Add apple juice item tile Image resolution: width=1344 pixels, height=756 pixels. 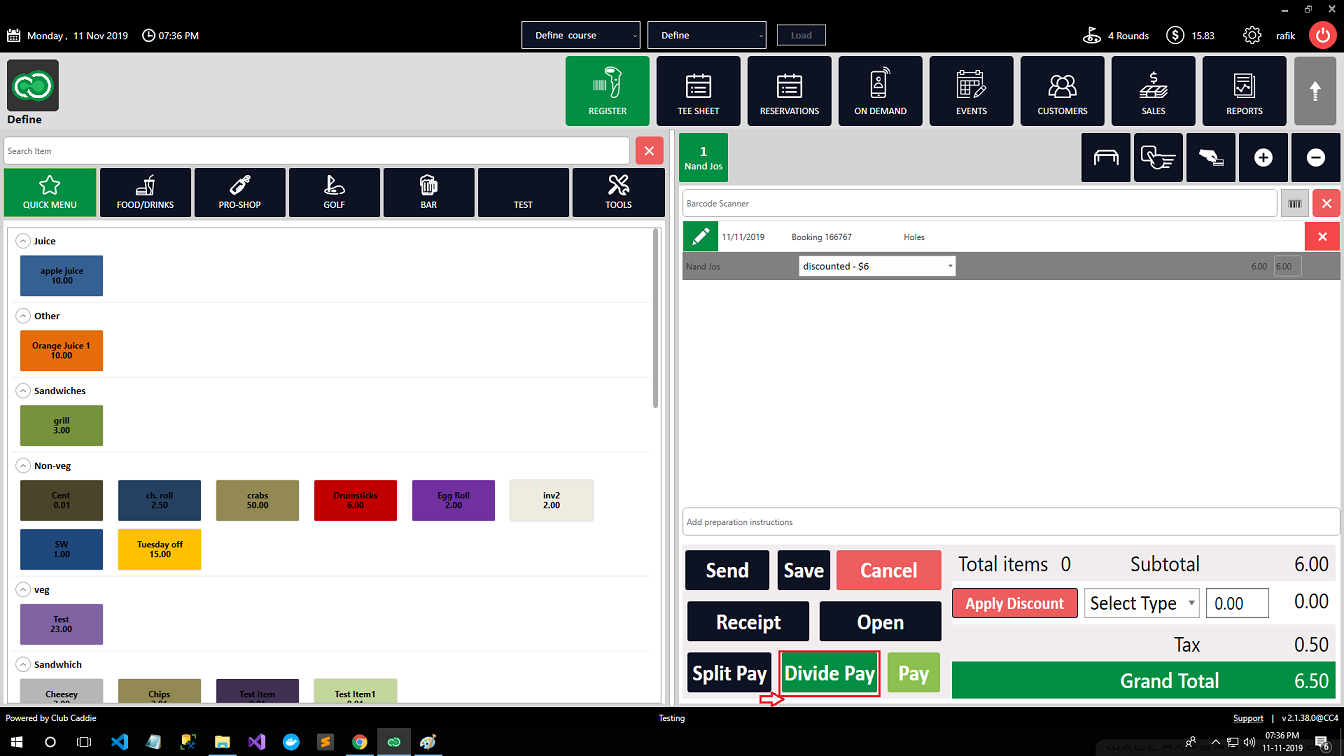[x=61, y=276]
